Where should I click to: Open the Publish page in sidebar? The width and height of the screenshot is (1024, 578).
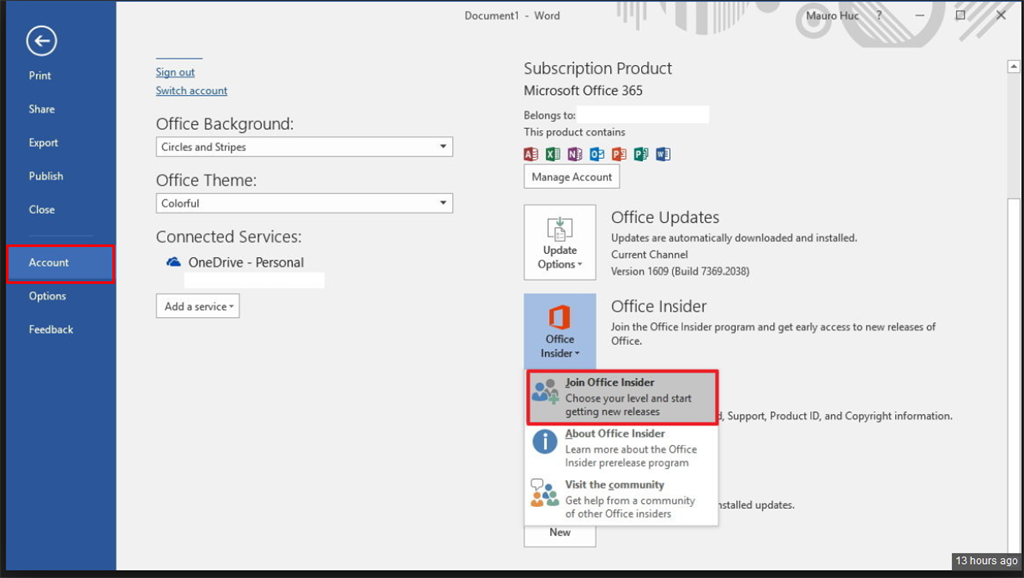point(46,176)
